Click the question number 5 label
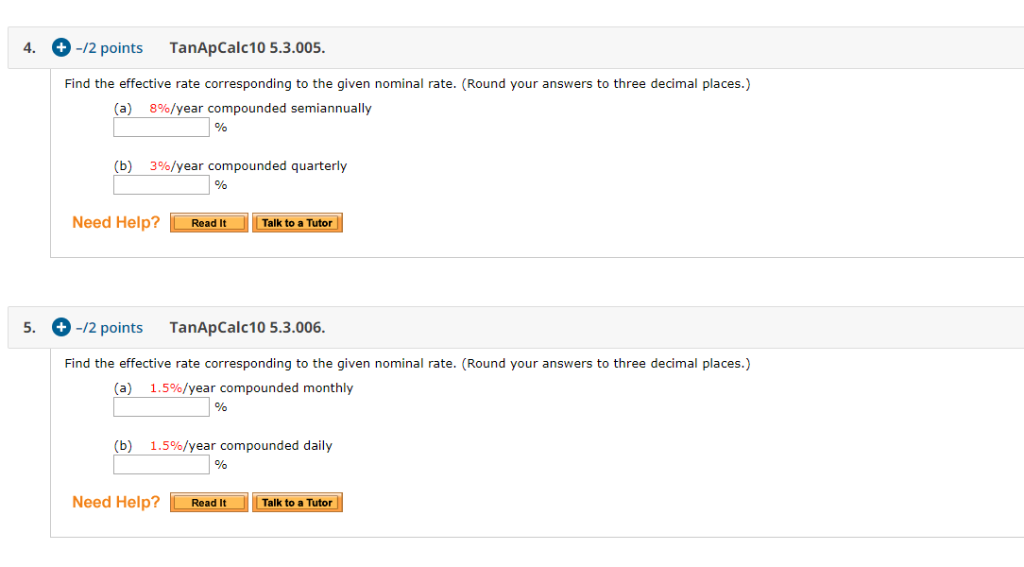1024x567 pixels. (29, 327)
